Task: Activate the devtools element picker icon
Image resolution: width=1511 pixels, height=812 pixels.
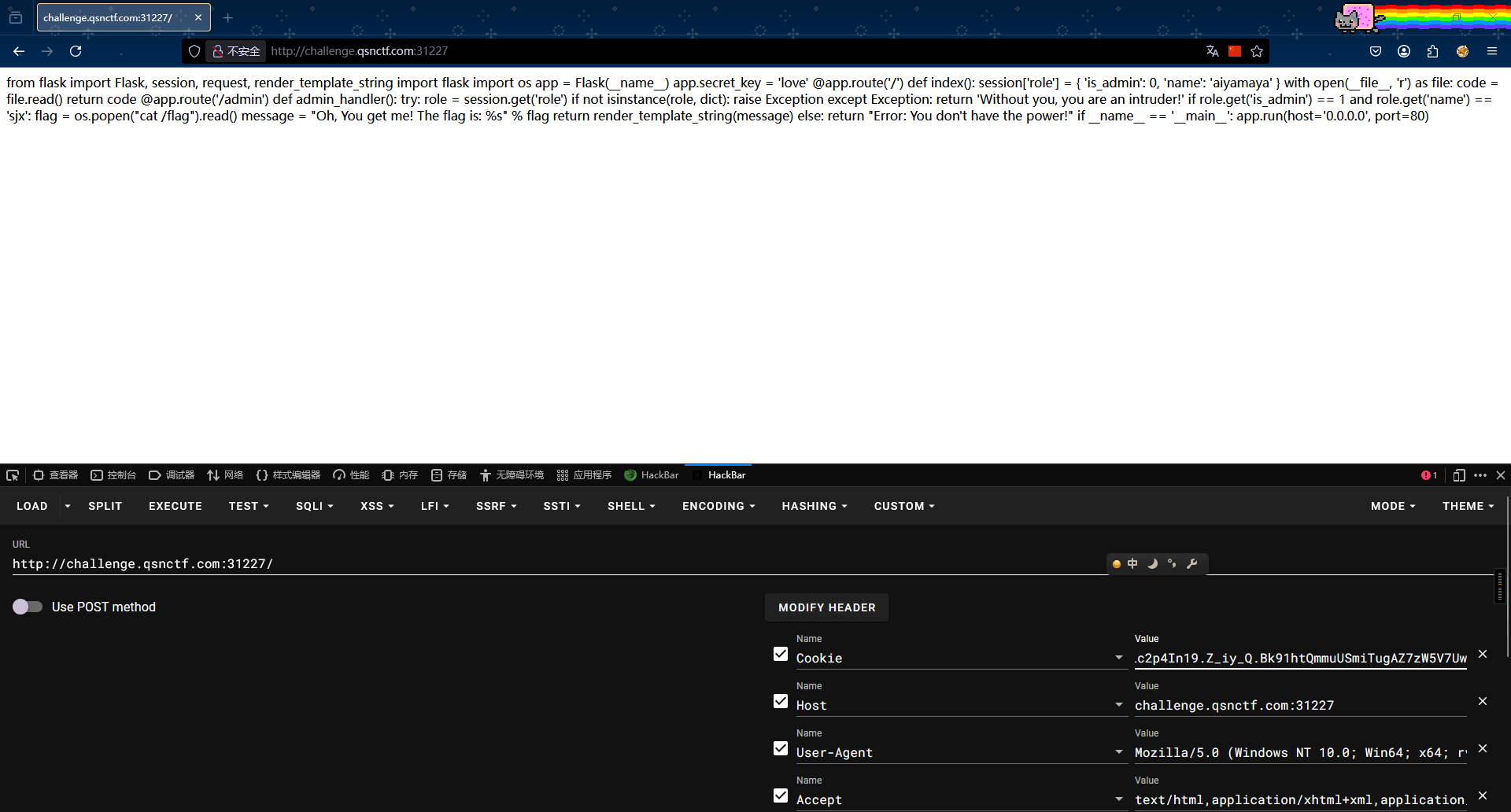Action: pyautogui.click(x=13, y=475)
